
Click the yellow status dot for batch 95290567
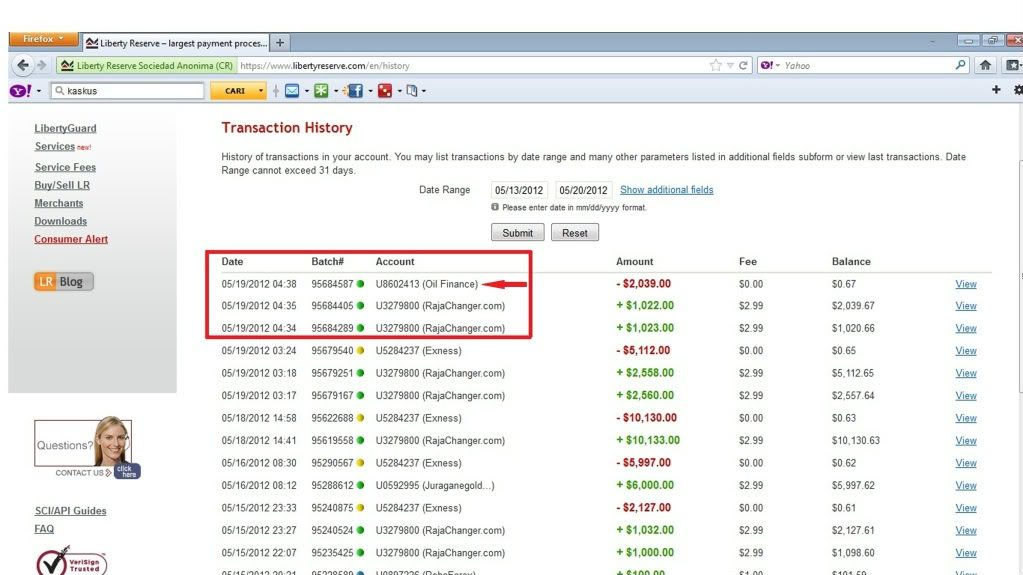pos(360,463)
